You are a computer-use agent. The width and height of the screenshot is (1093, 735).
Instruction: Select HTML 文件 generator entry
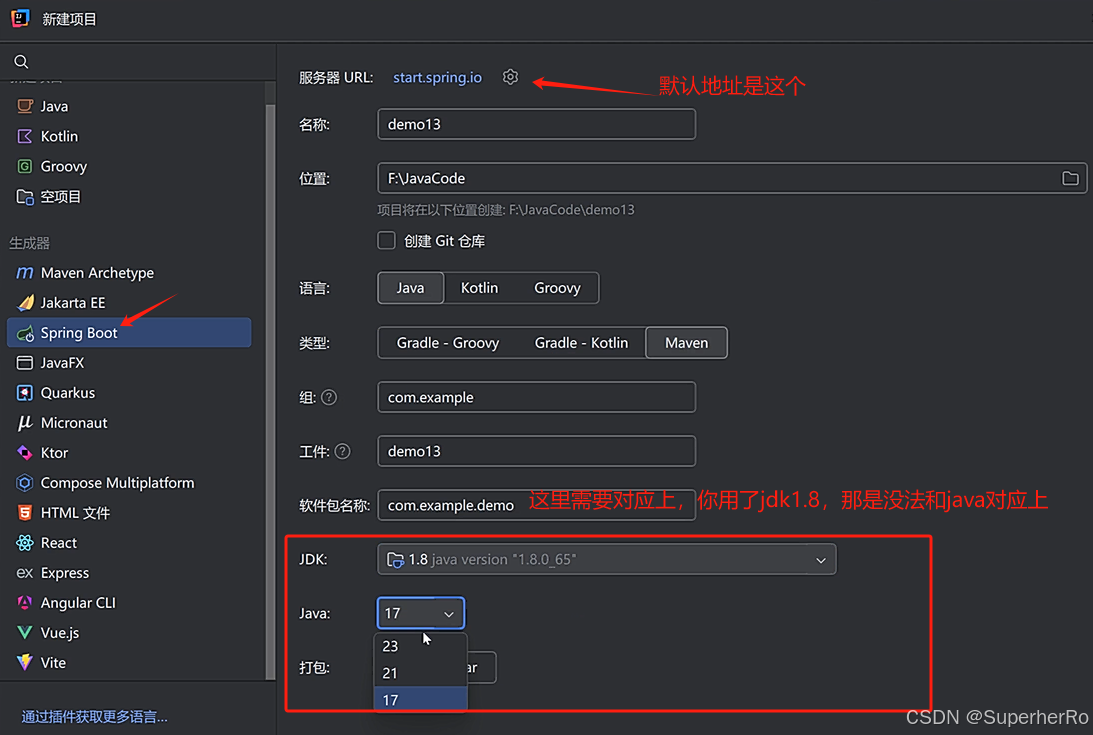click(x=129, y=513)
